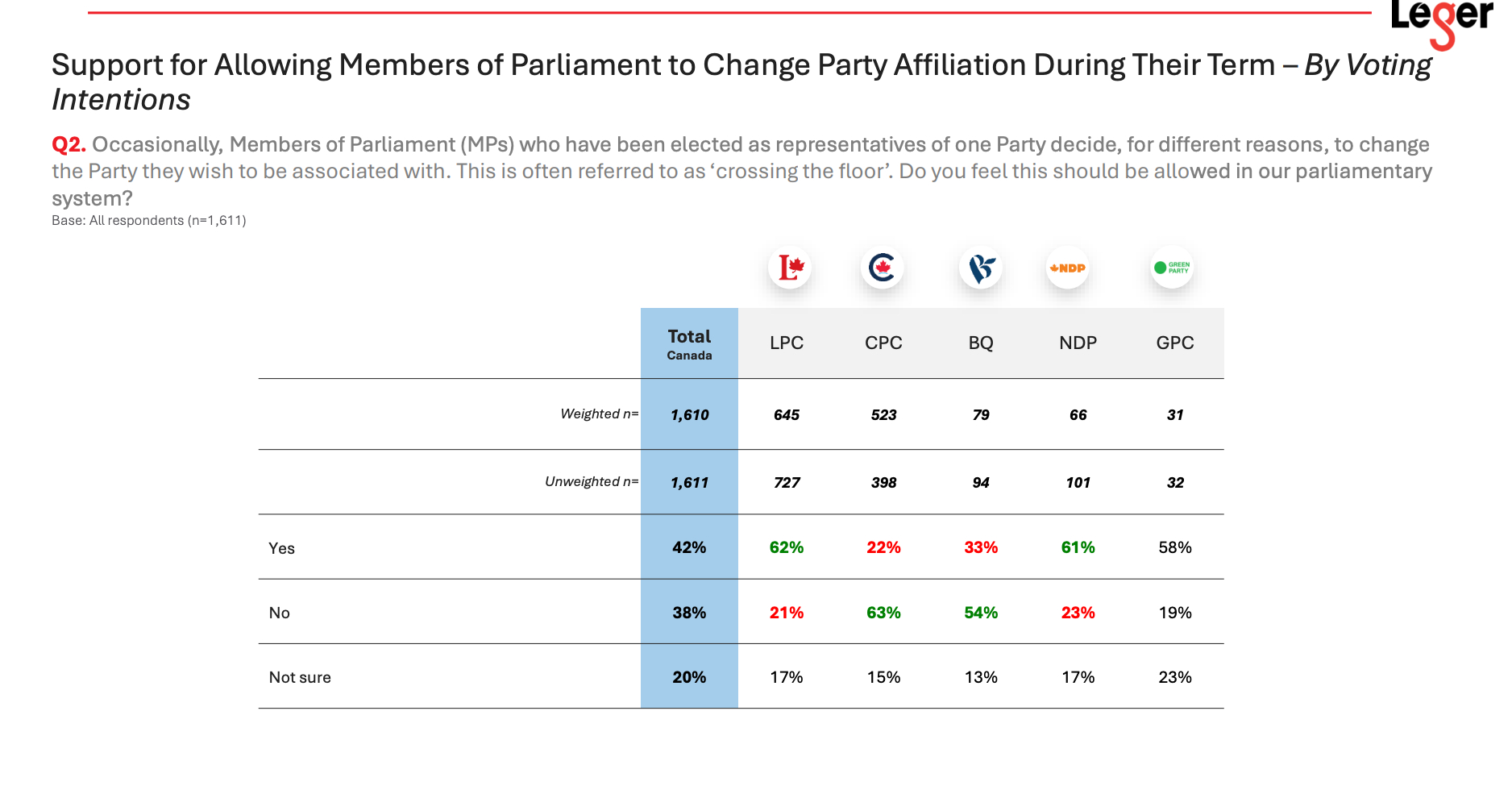
Task: Click the Conservative Party blue C logo
Action: coord(883,268)
